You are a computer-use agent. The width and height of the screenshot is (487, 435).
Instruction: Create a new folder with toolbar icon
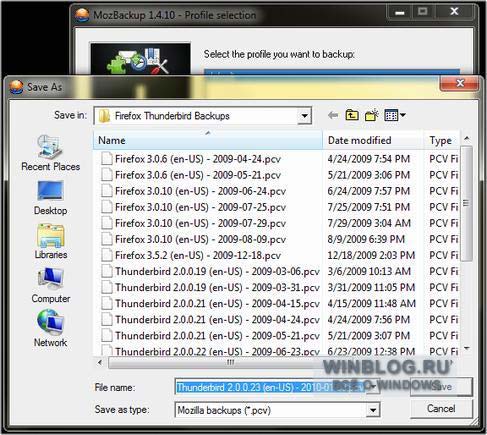371,115
